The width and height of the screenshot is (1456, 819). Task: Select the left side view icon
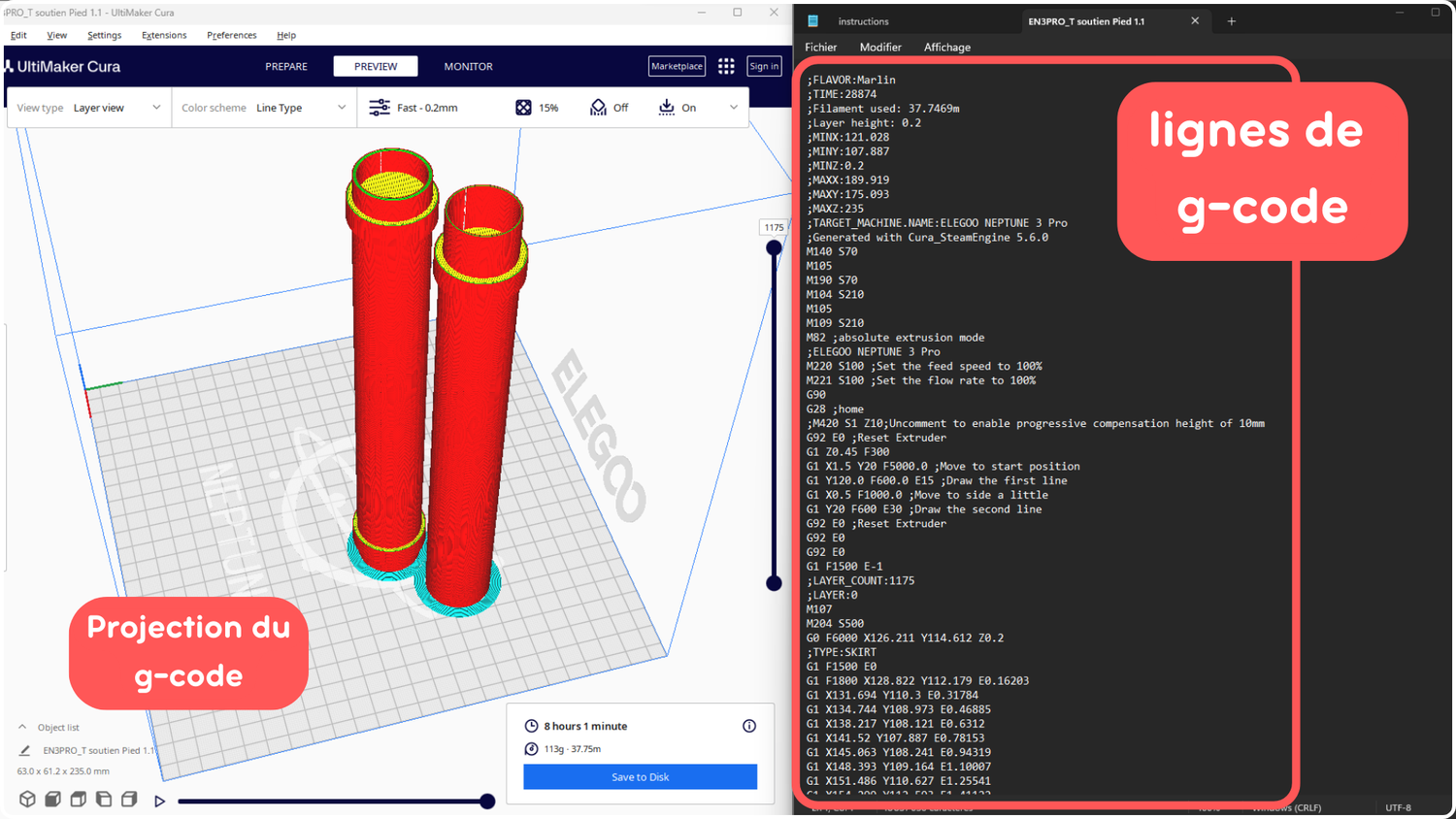(102, 799)
